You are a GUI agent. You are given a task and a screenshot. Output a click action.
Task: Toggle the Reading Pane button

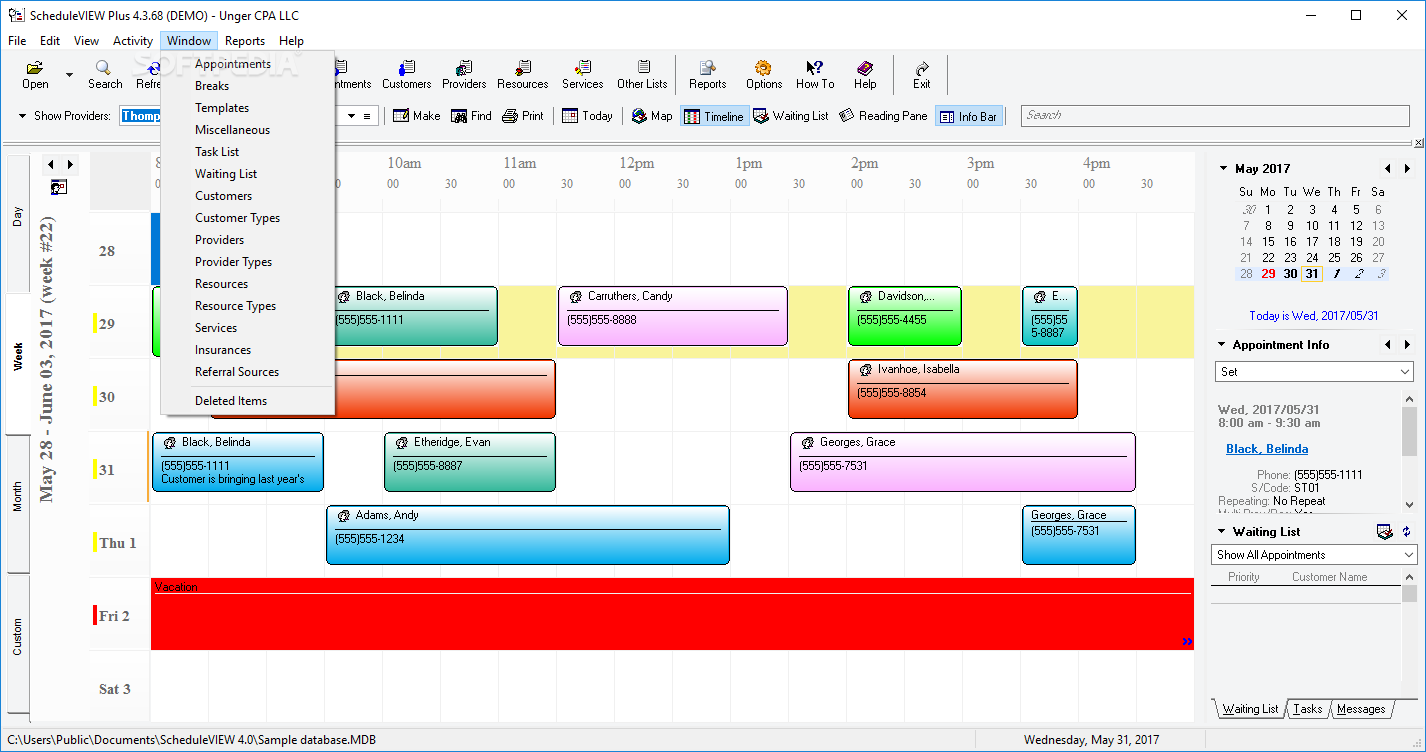883,116
